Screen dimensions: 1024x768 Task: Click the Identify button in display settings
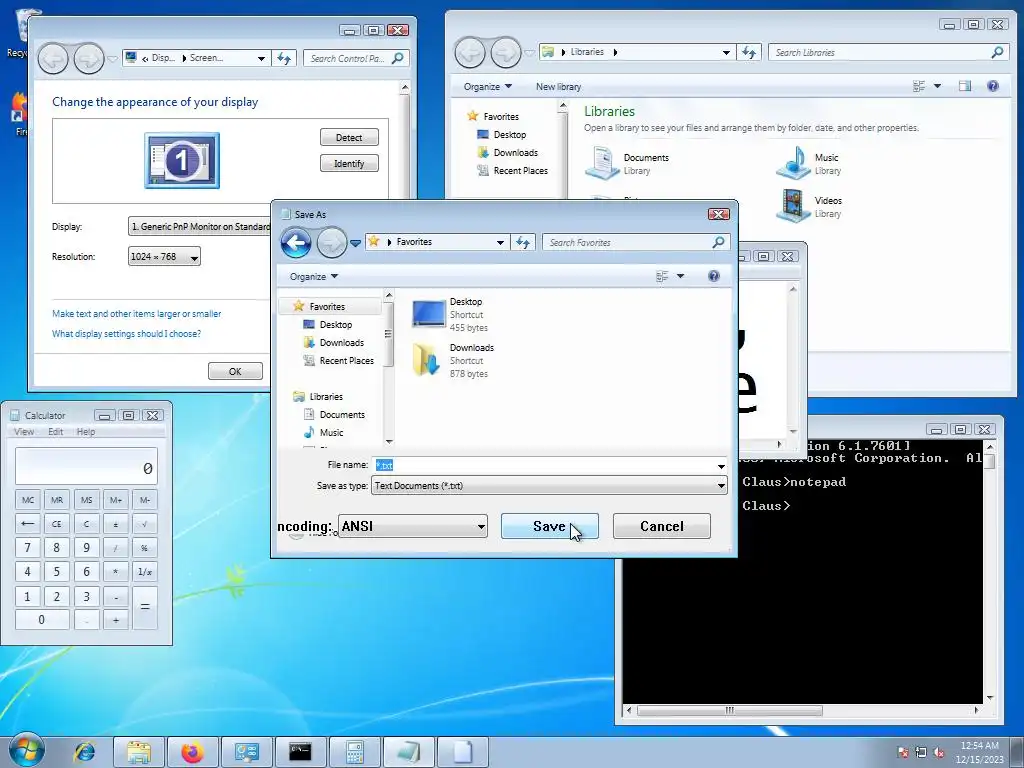pyautogui.click(x=349, y=163)
